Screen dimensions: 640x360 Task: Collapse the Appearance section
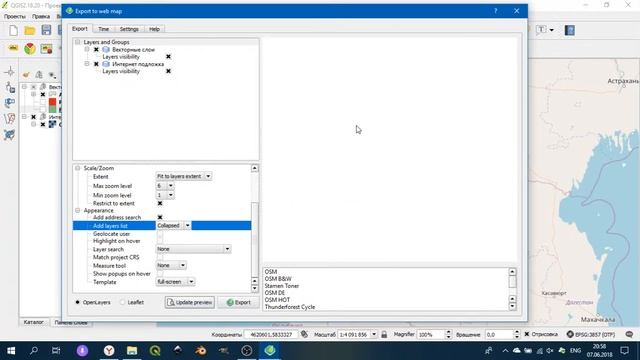pyautogui.click(x=78, y=211)
